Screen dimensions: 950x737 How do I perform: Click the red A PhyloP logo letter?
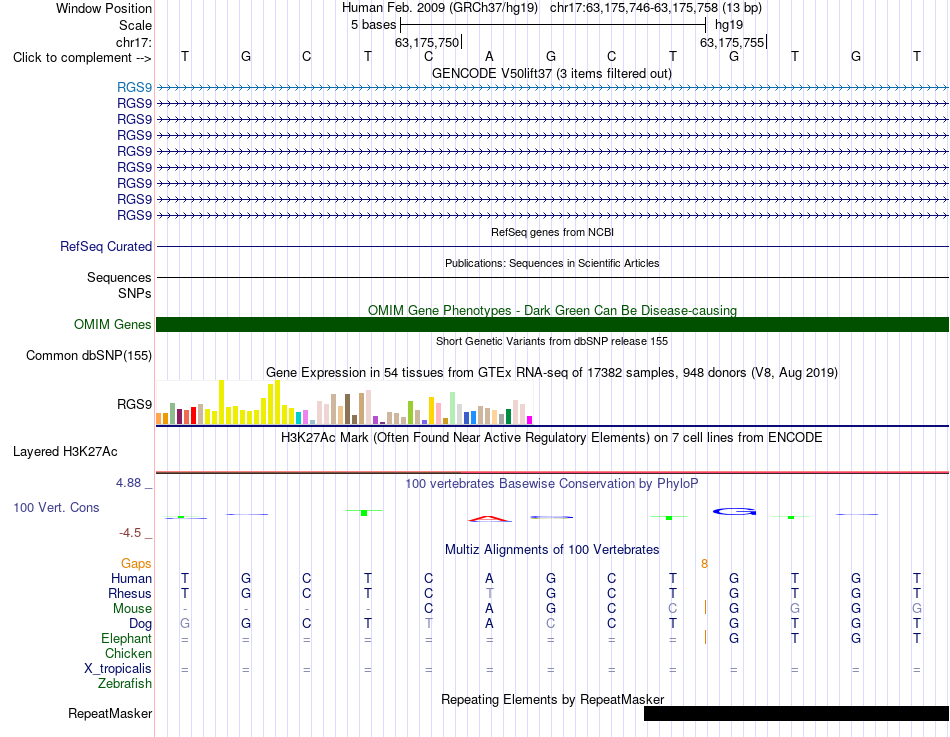pyautogui.click(x=490, y=518)
